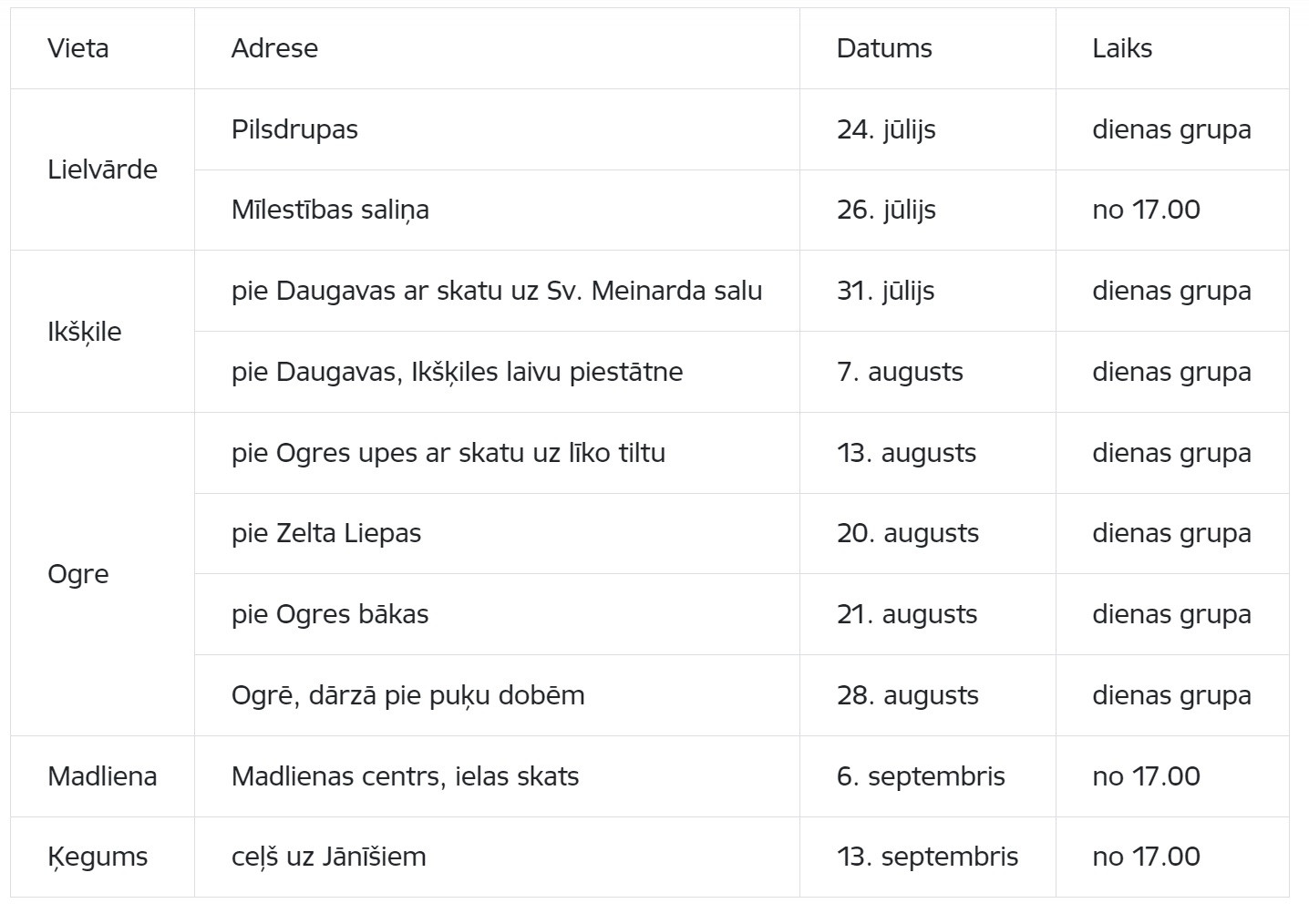This screenshot has height=924, width=1309.
Task: Click the Vieta column header
Action: click(102, 48)
